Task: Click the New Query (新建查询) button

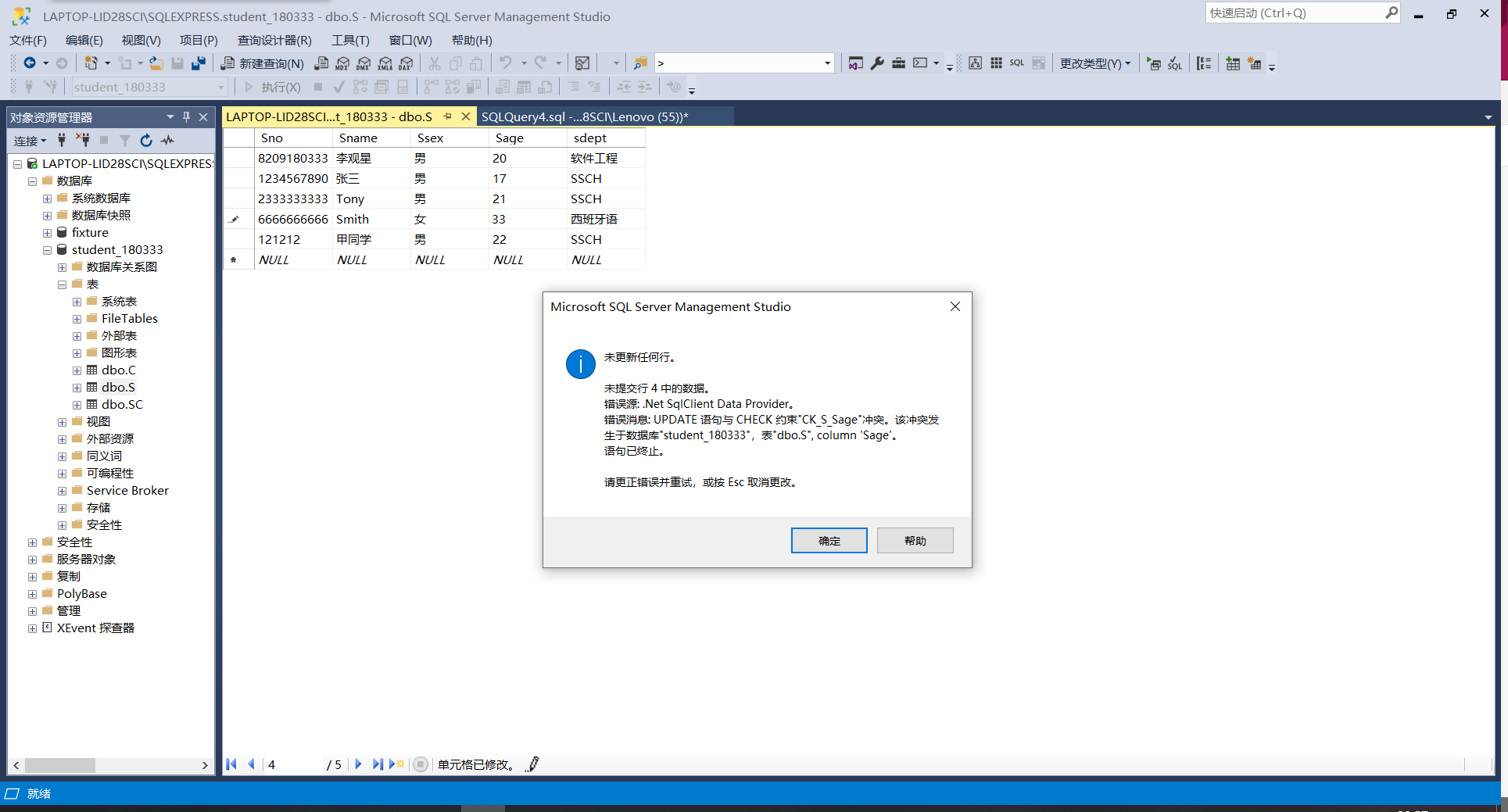Action: click(263, 63)
